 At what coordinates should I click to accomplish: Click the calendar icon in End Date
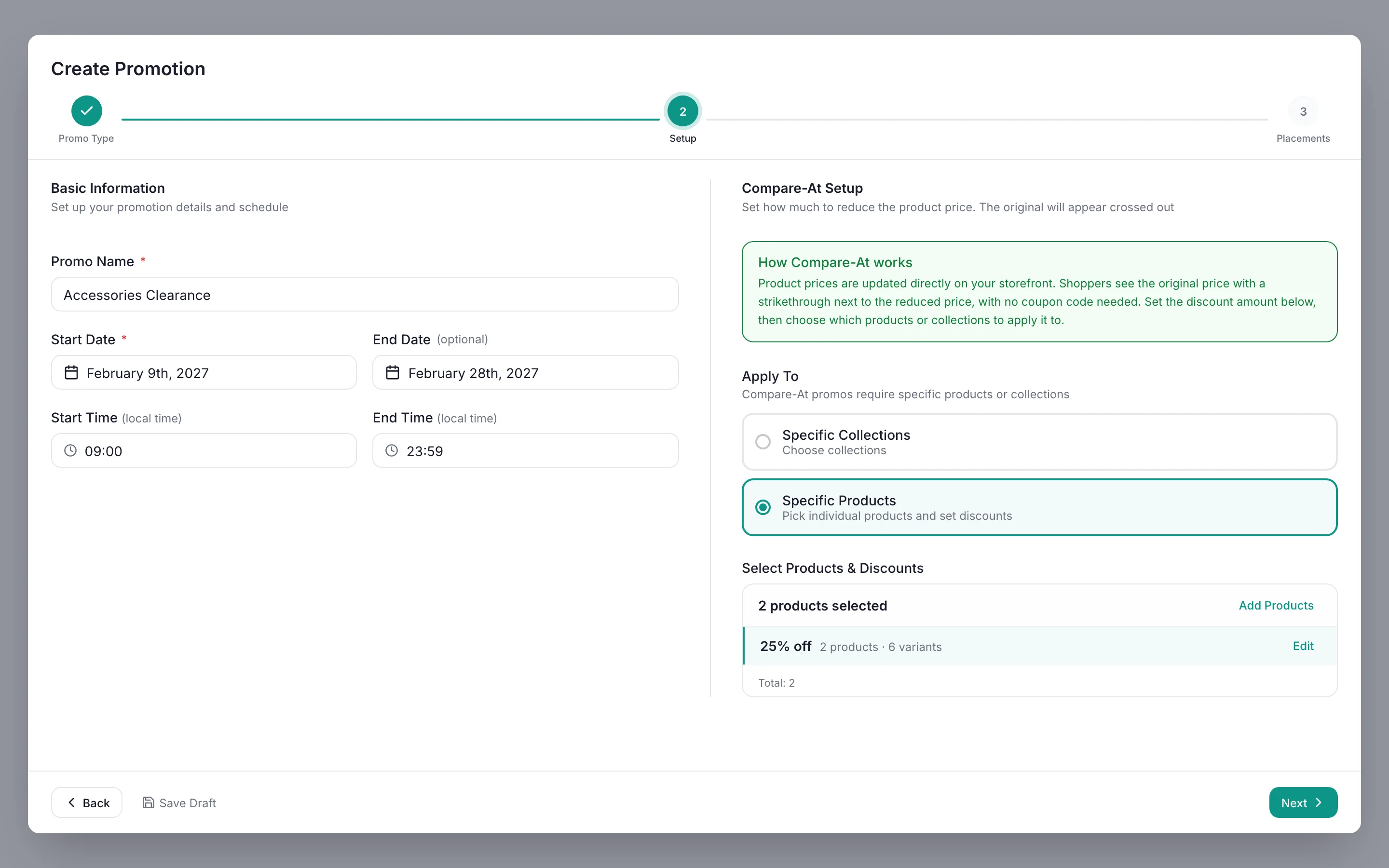click(393, 373)
